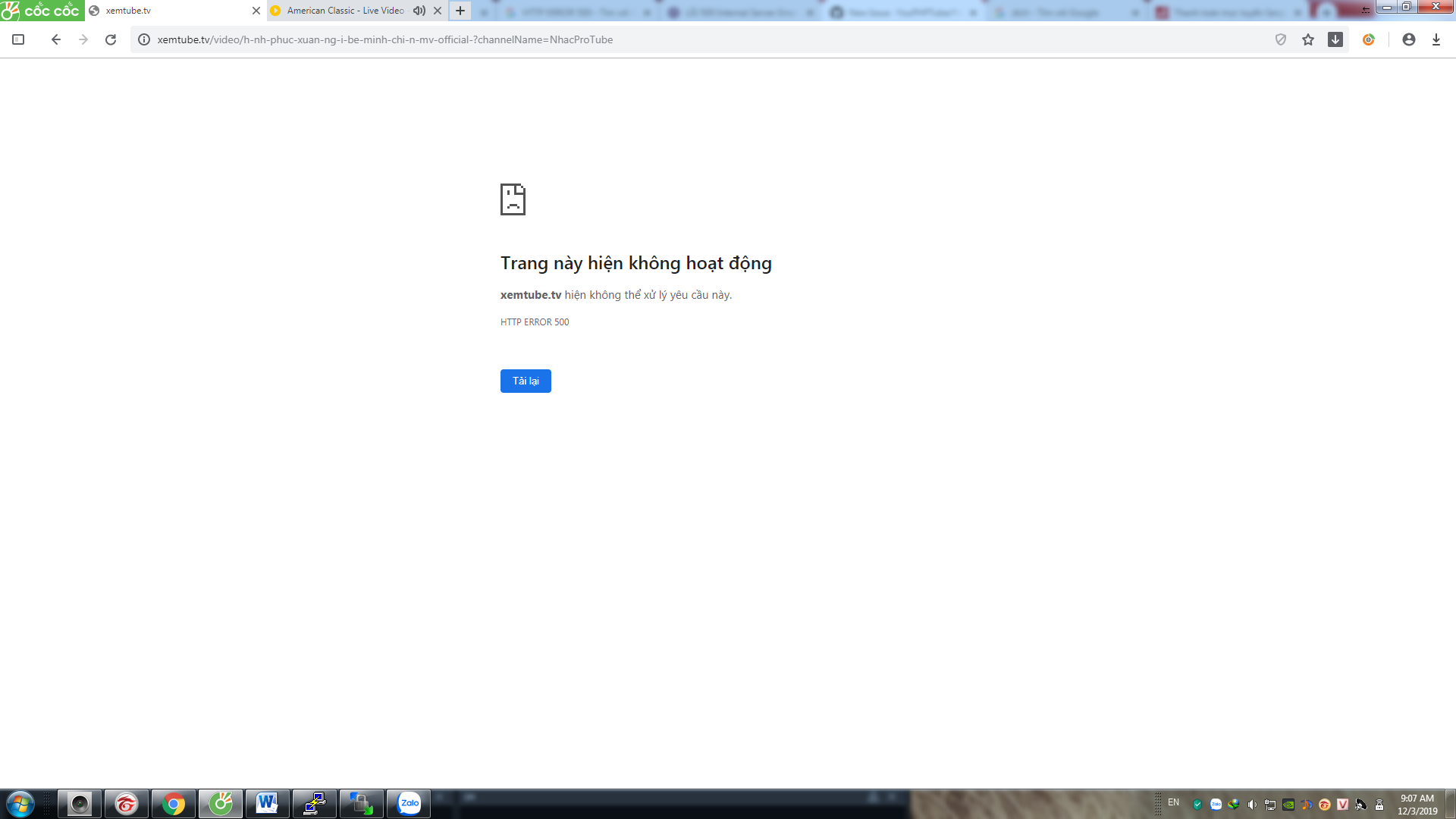Screen dimensions: 1456x819
Task: Open downloads with toolbar download icon
Action: (1436, 39)
